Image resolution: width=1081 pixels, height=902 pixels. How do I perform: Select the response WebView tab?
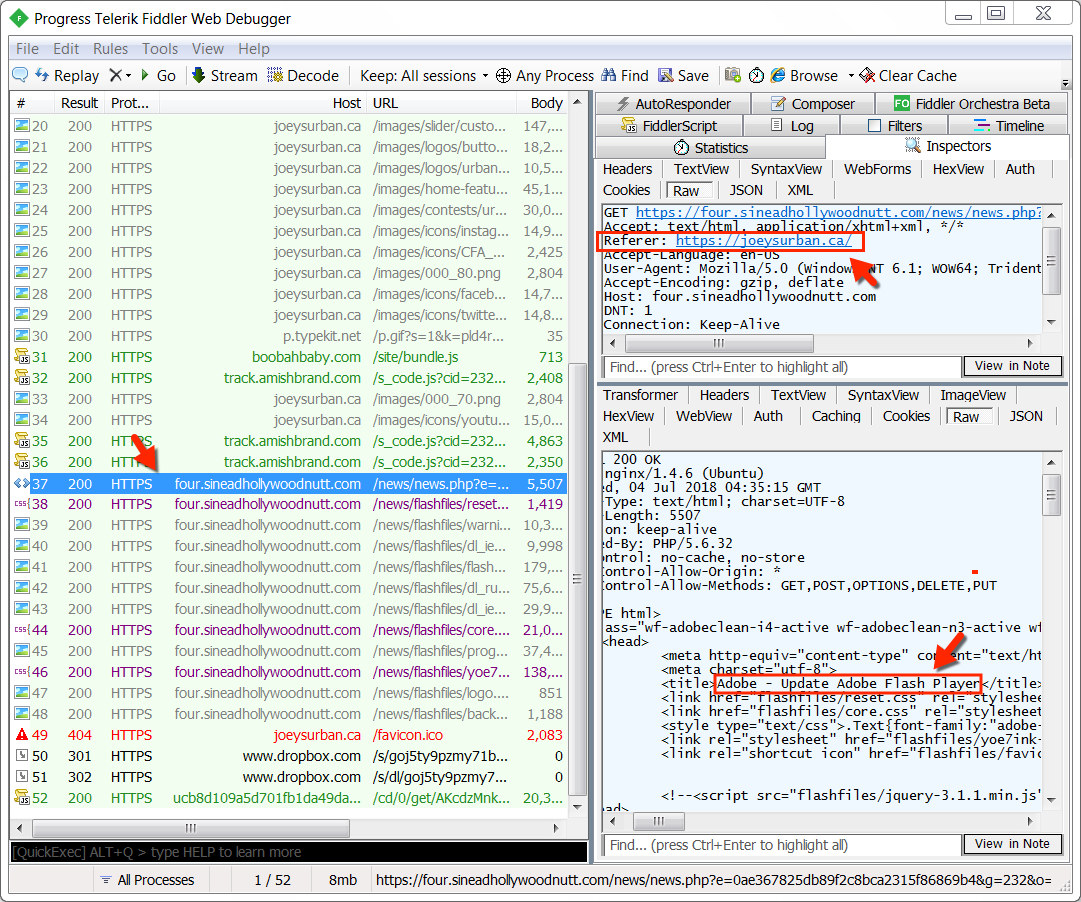[704, 416]
